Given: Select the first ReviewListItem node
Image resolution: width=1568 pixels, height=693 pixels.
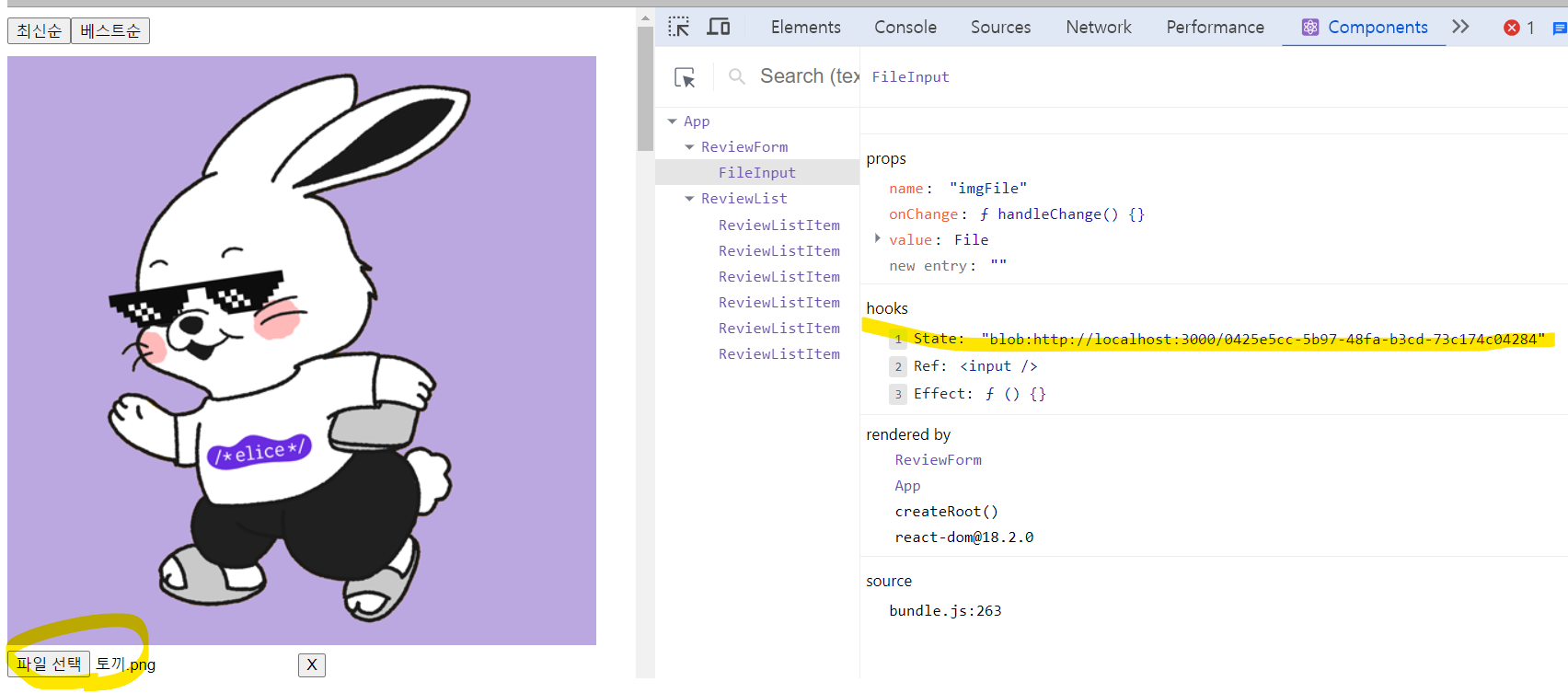Looking at the screenshot, I should 779,225.
